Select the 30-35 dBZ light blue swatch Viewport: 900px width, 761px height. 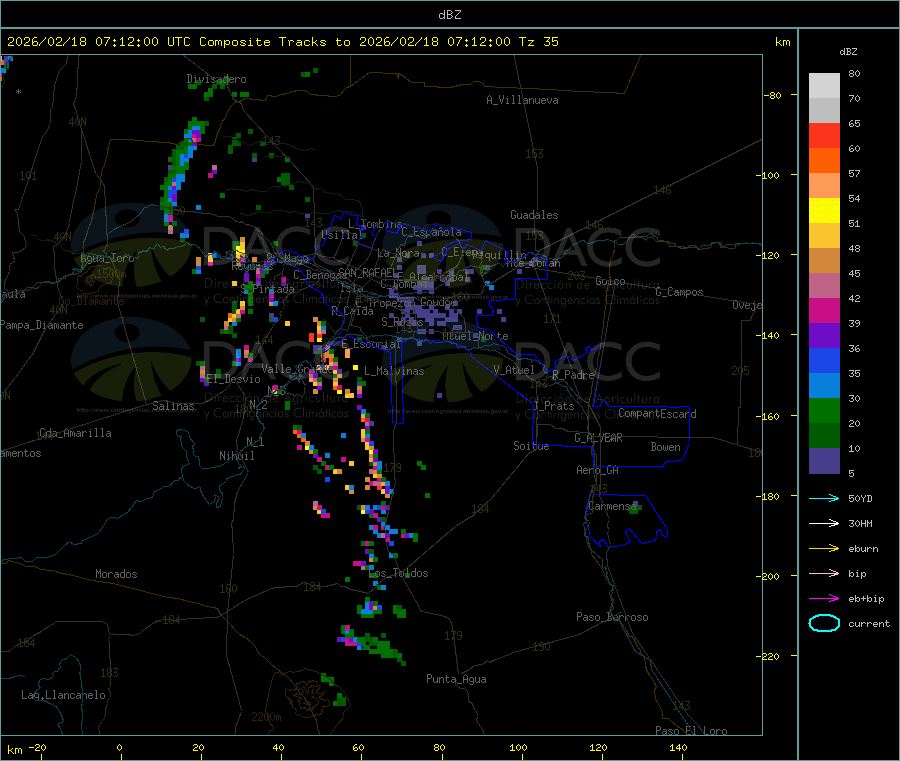pos(824,386)
